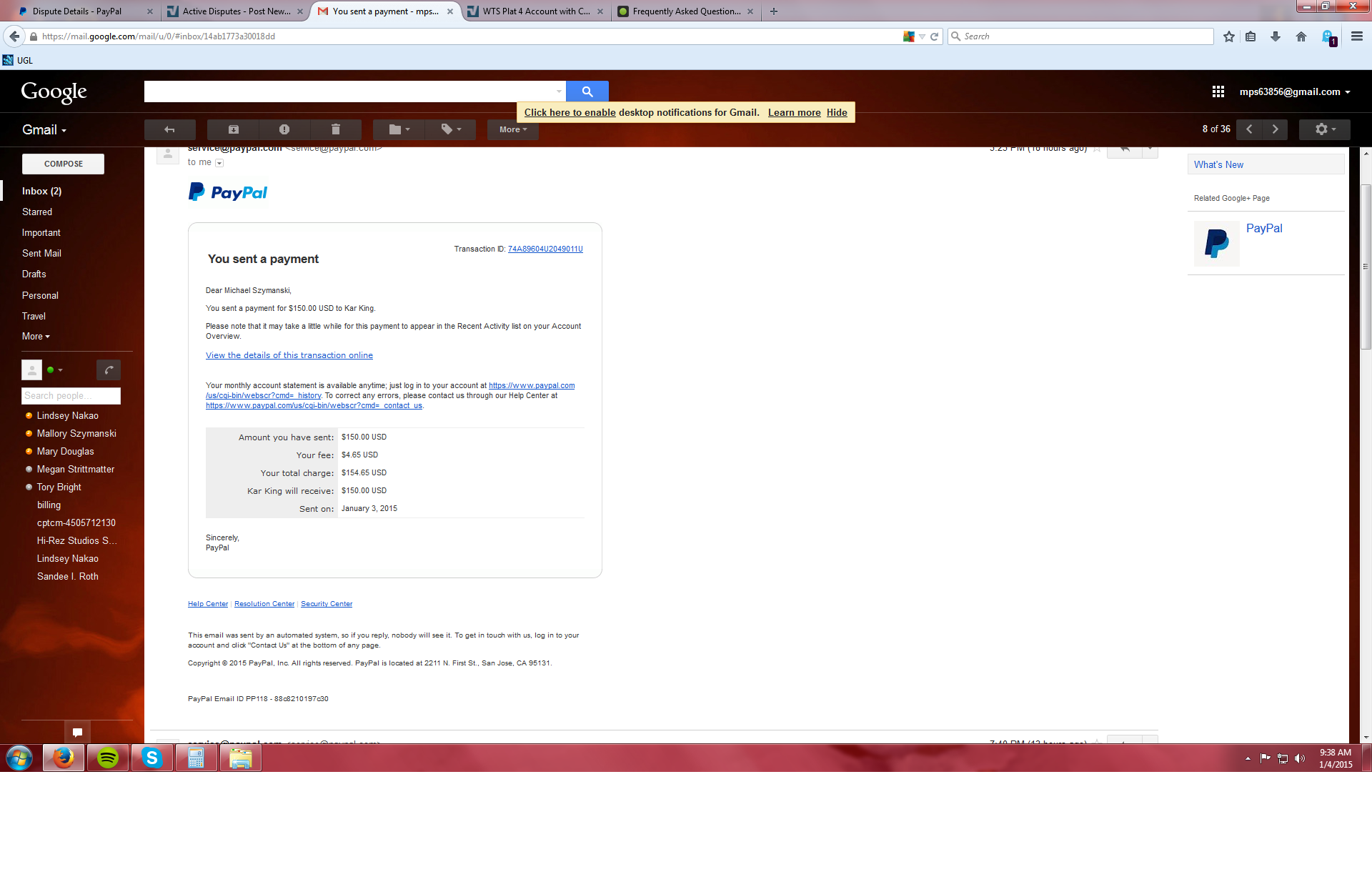
Task: Open the Labels tag dropdown
Action: (450, 129)
